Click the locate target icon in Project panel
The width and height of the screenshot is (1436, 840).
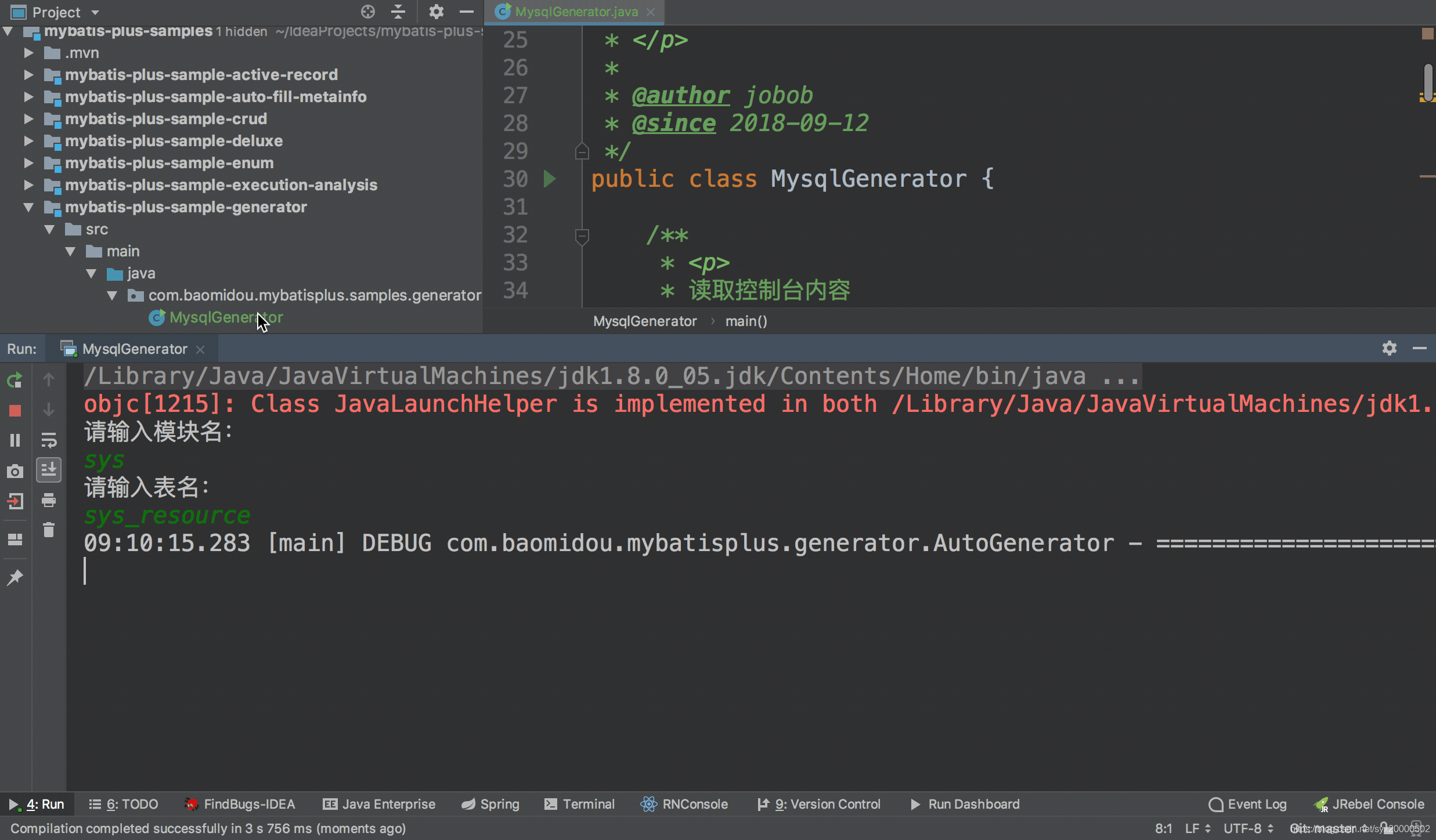[368, 12]
